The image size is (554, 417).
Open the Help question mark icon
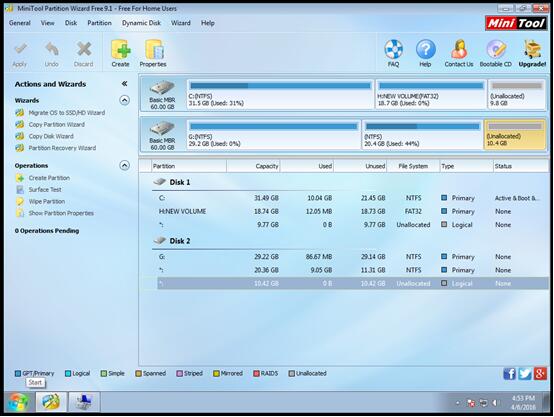tap(425, 49)
